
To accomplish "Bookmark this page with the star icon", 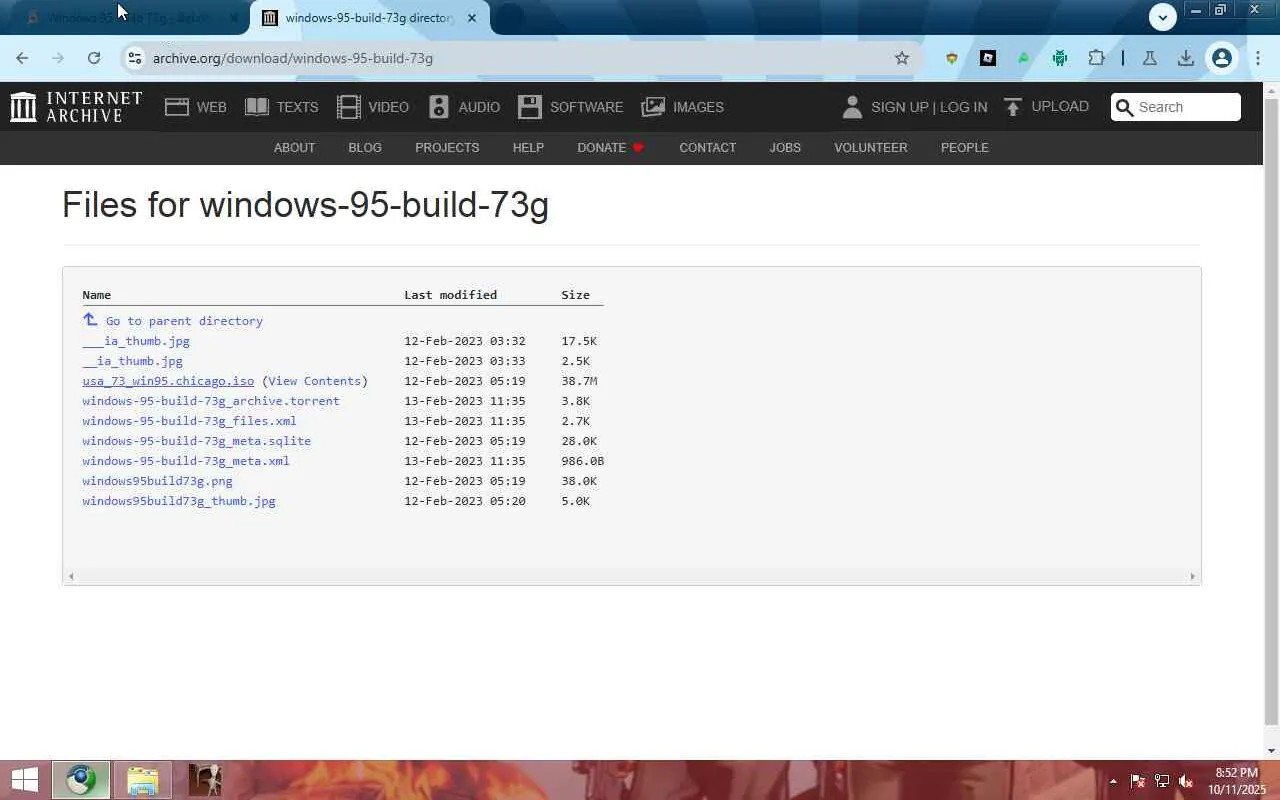I will click(x=902, y=58).
